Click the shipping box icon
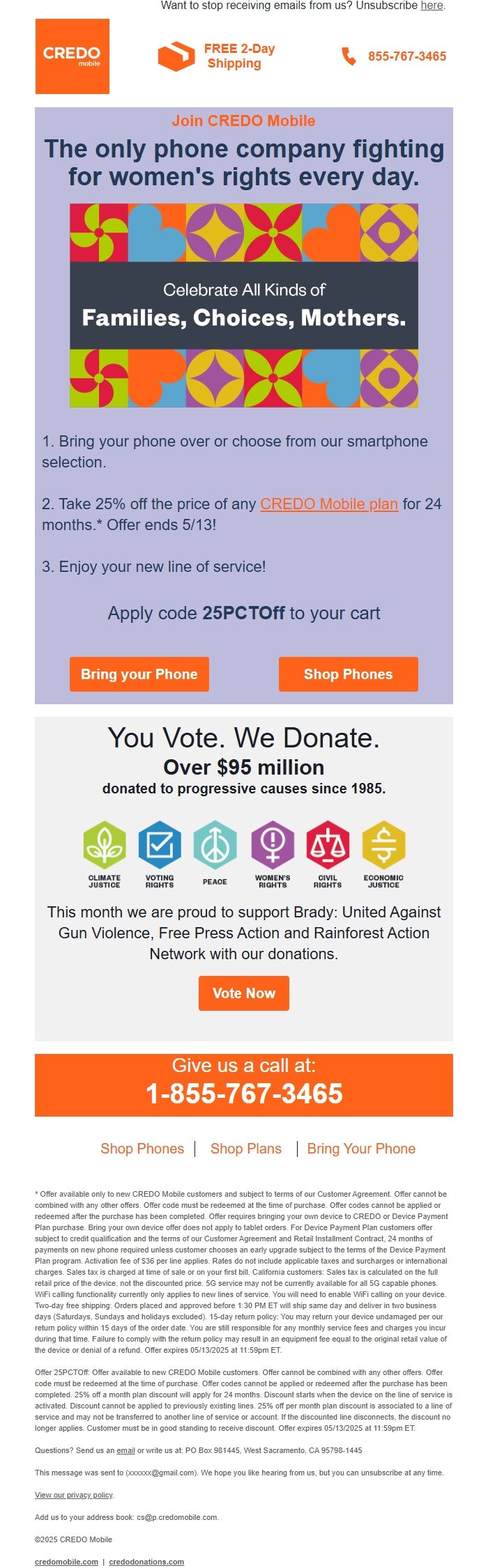 (x=176, y=56)
